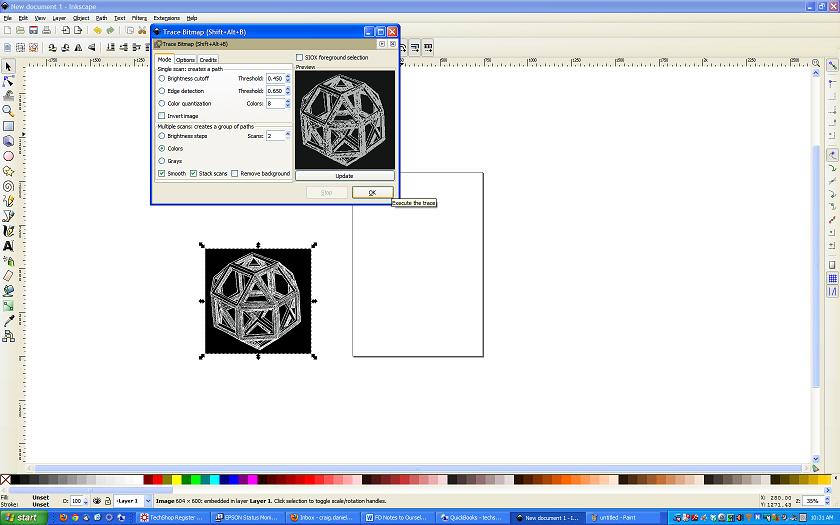This screenshot has height=525, width=840.
Task: Click the no-color X swatch
Action: (x=5, y=479)
